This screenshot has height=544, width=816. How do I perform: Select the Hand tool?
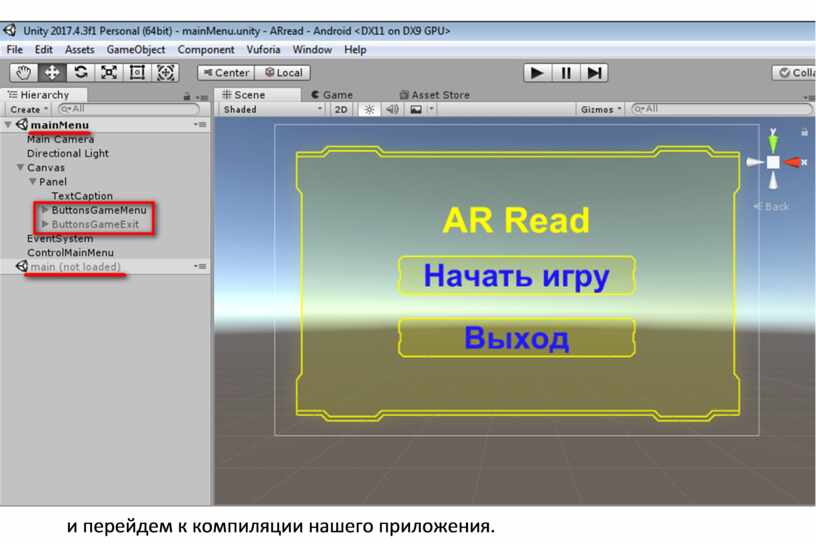click(x=23, y=72)
